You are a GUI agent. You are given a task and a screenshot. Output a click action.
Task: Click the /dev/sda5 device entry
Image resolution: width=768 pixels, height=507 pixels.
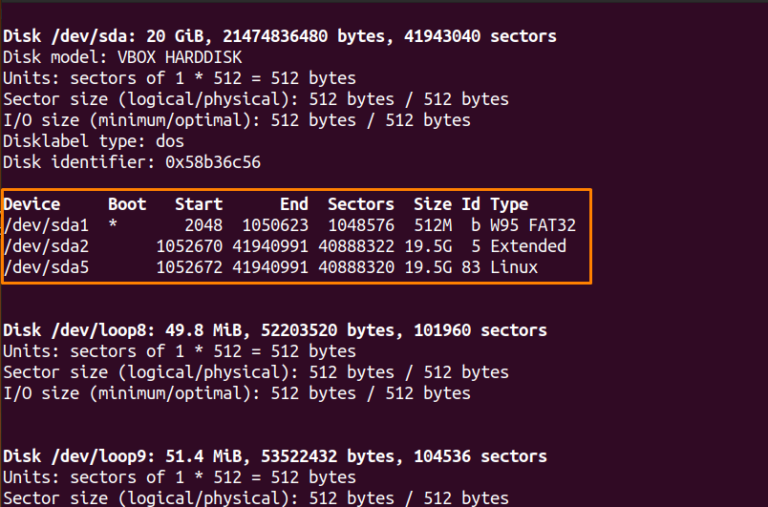[x=46, y=267]
